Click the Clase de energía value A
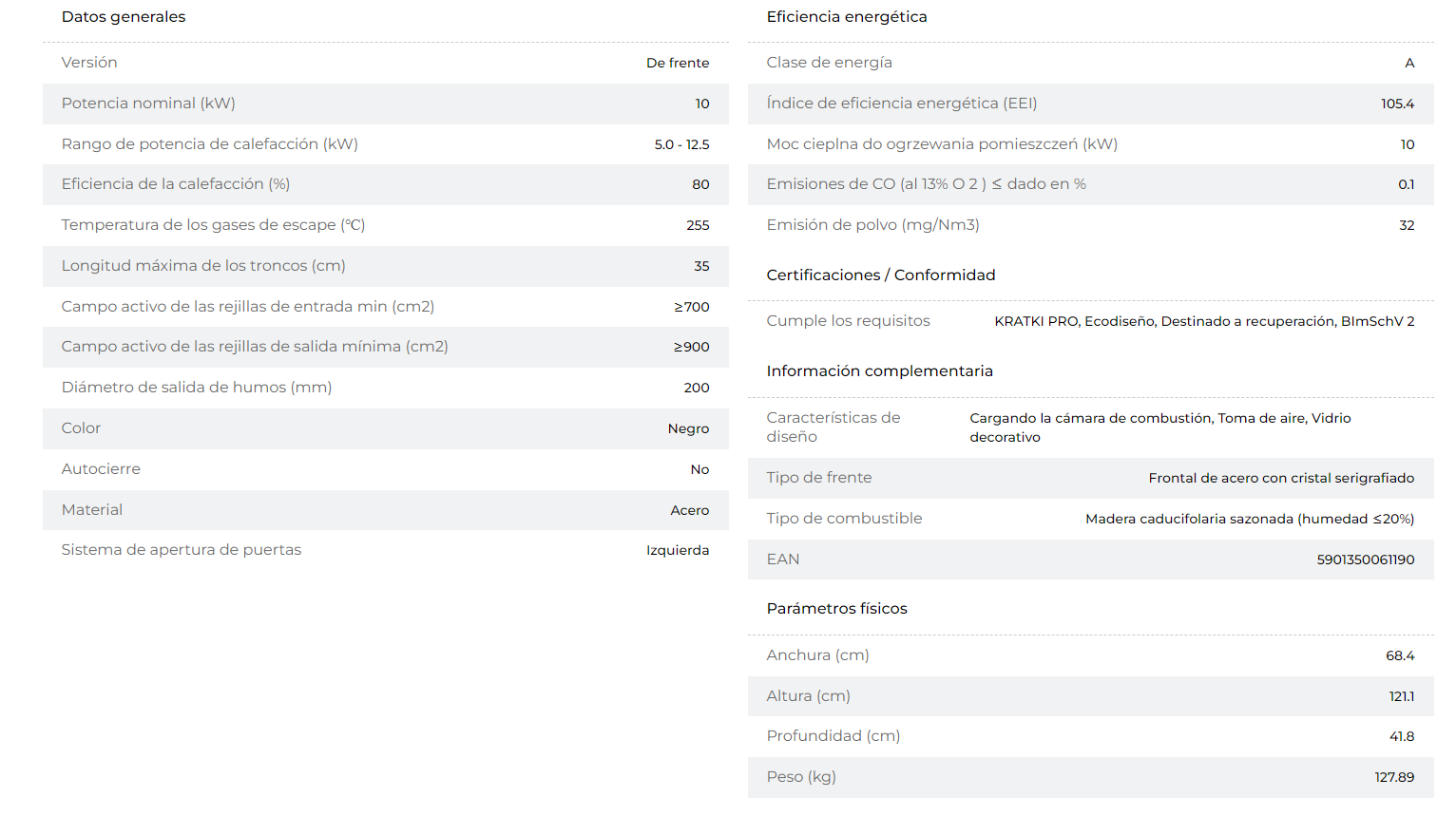The height and width of the screenshot is (816, 1456). pos(1409,63)
